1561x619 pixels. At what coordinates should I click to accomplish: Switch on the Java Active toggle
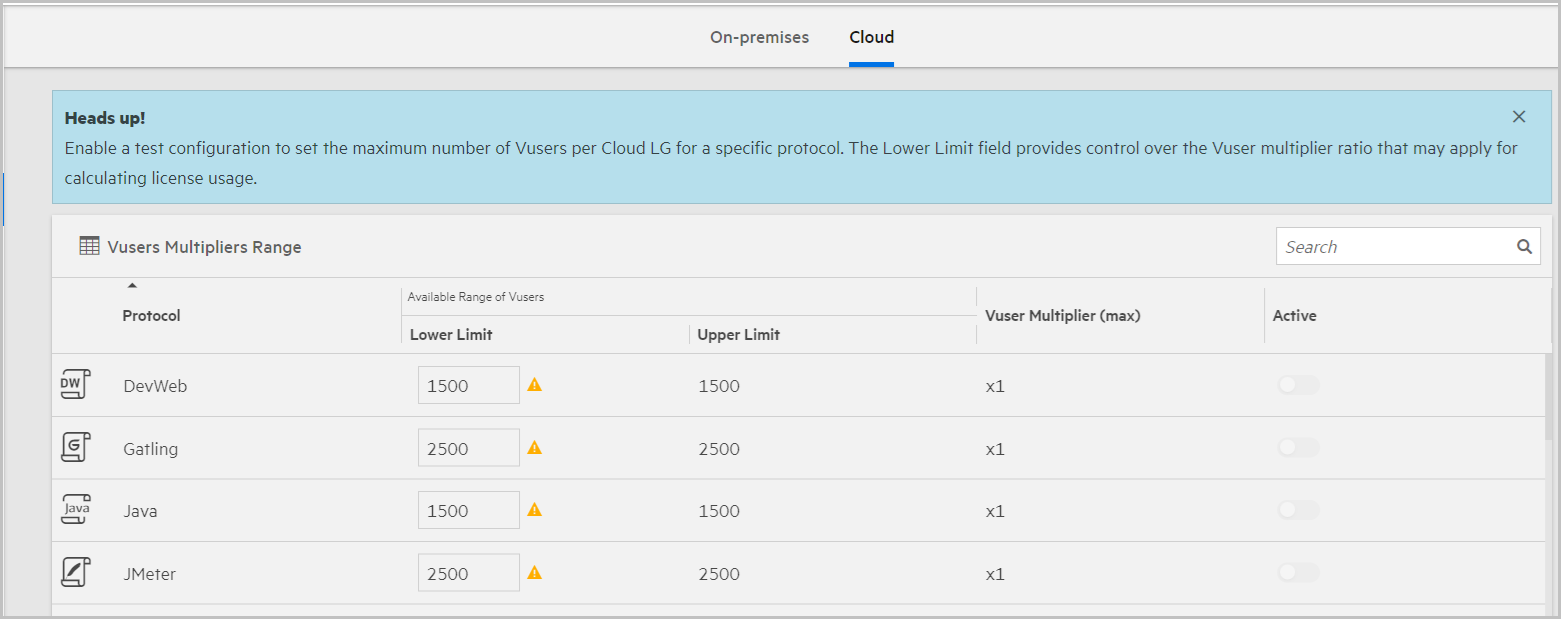(x=1298, y=510)
